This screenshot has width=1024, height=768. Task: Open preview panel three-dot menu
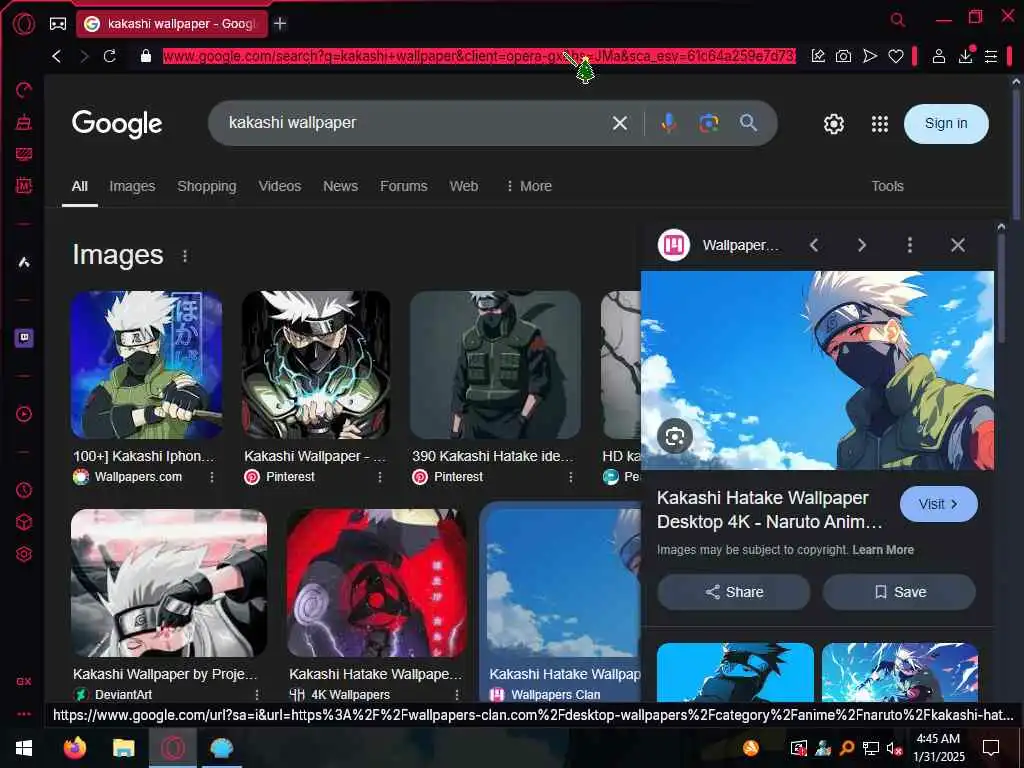pos(909,245)
